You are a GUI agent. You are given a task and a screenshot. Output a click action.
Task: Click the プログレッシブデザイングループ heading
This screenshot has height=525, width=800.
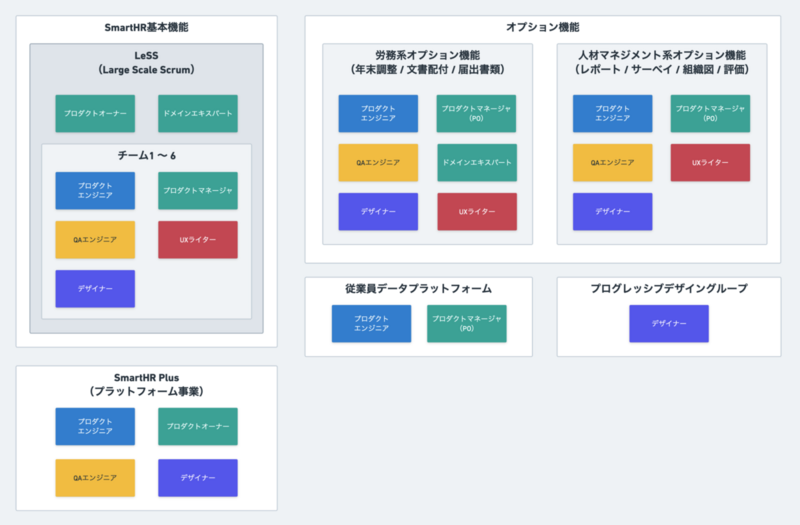pos(669,289)
